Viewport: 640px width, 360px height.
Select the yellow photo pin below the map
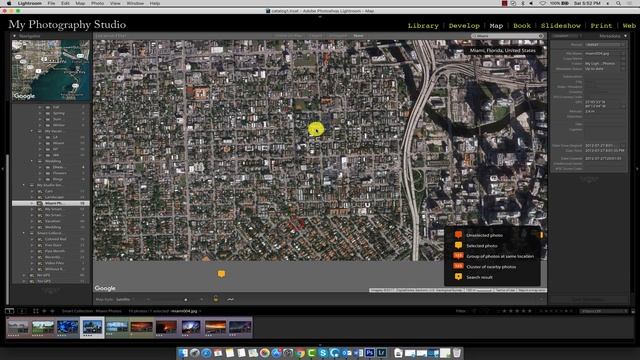pos(221,274)
